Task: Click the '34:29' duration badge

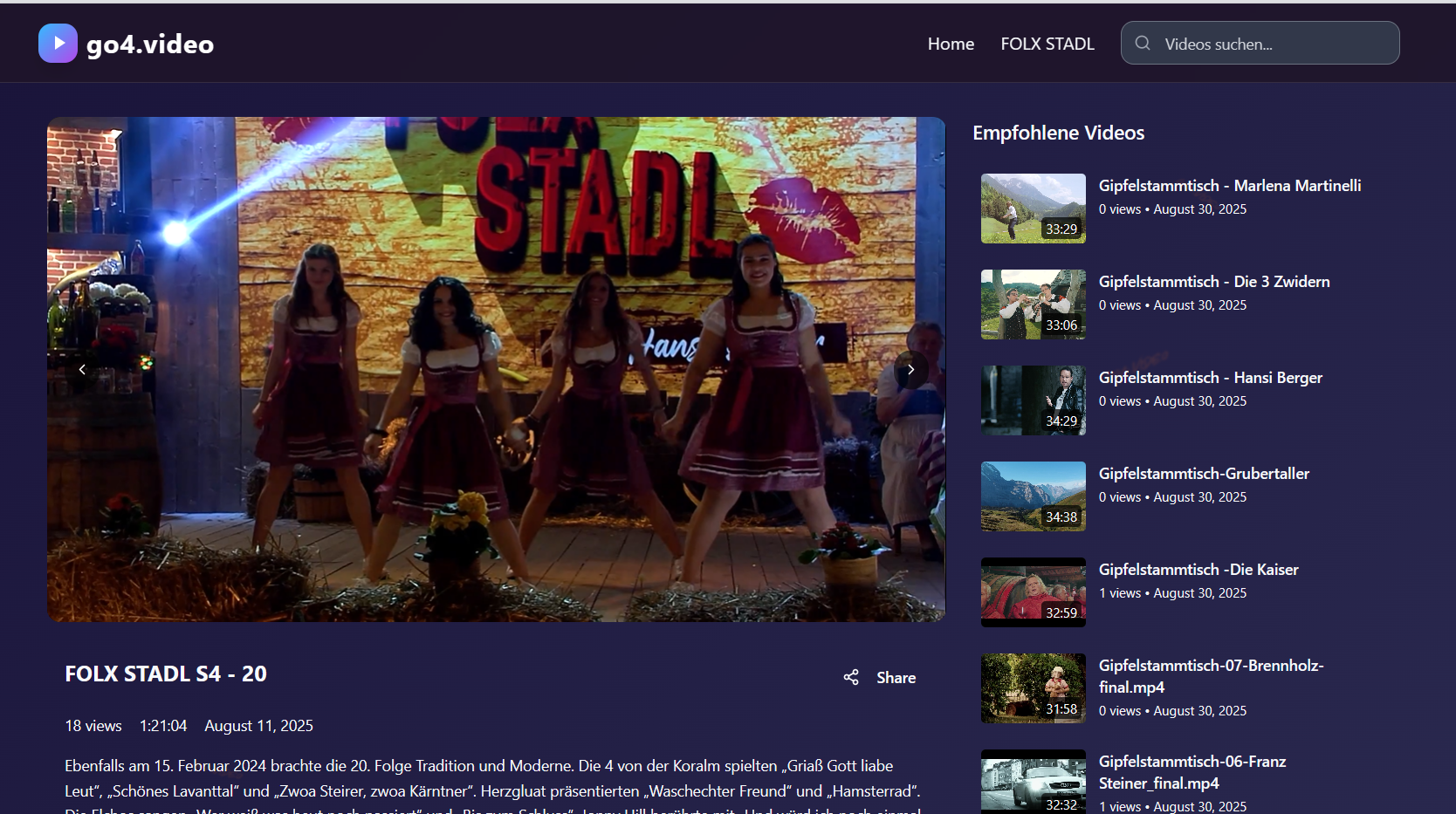Action: pos(1061,421)
